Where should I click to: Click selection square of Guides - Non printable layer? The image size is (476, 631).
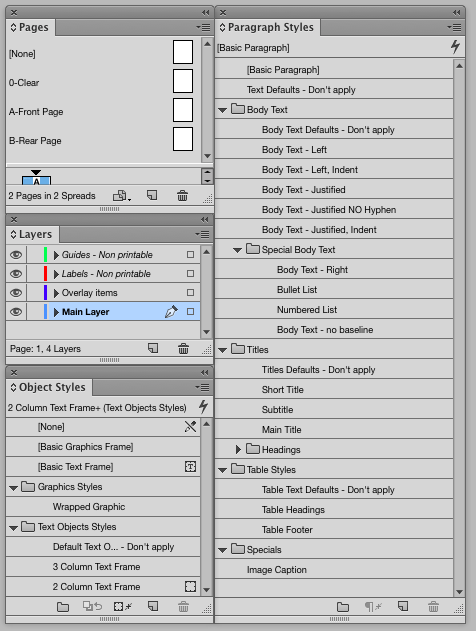point(190,255)
